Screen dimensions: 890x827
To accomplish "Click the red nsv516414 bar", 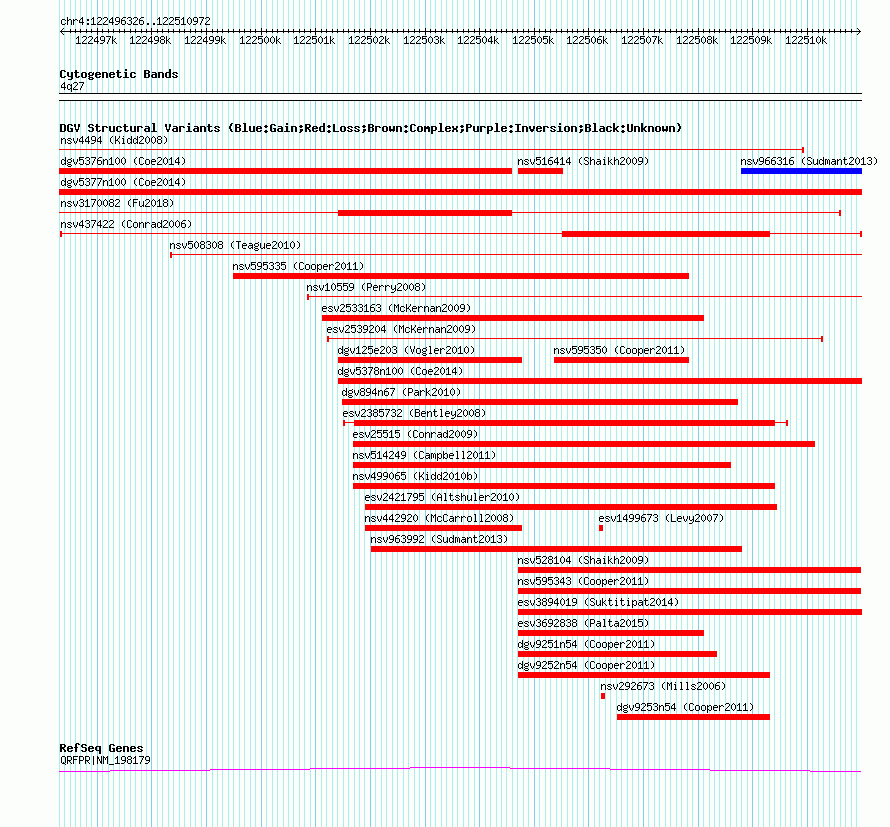I will click(x=540, y=171).
